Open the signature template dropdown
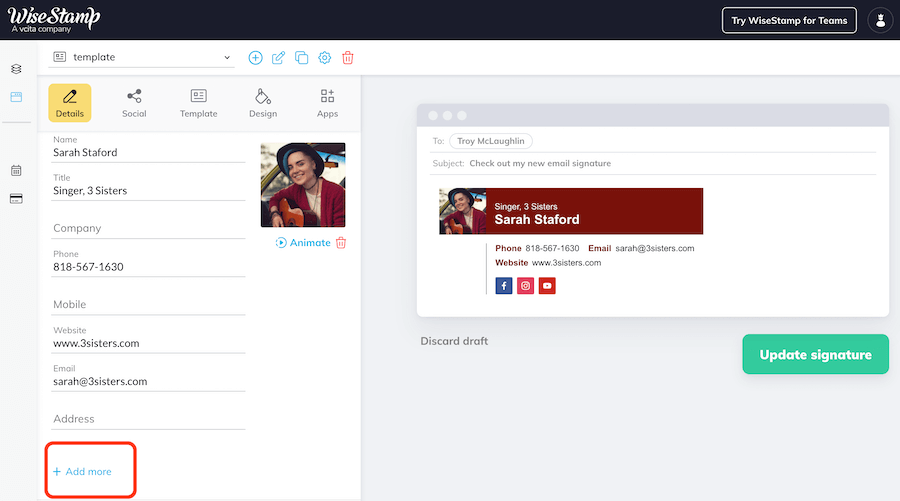The width and height of the screenshot is (900, 501). [142, 57]
